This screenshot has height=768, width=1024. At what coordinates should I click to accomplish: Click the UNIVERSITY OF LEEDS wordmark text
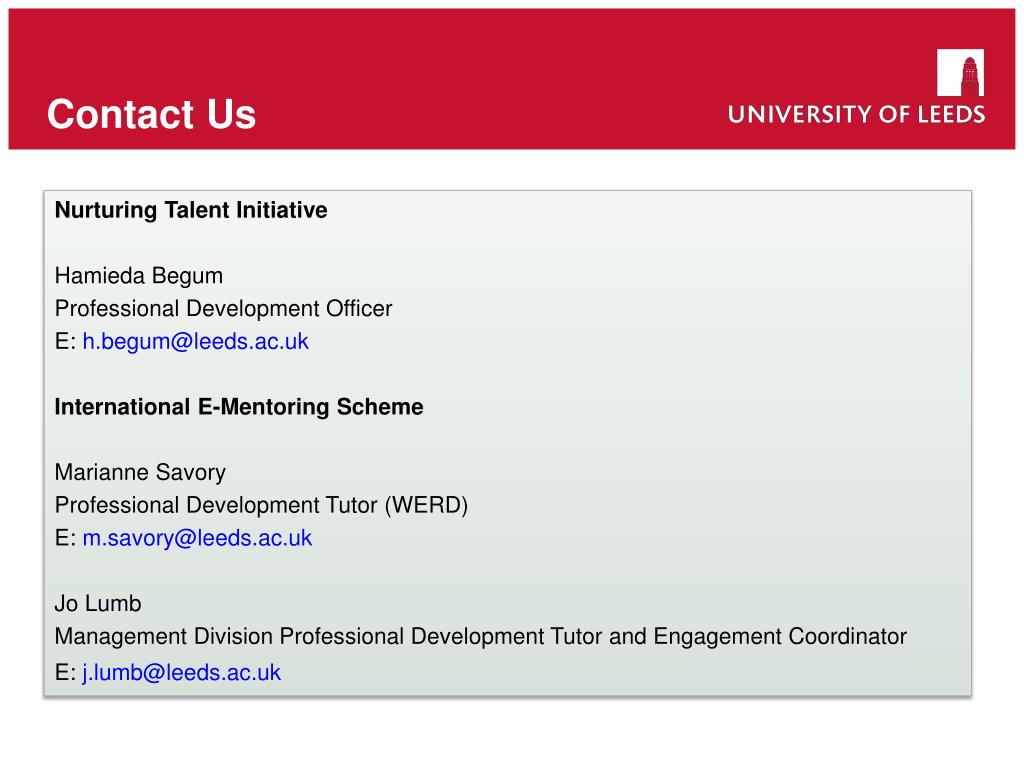856,114
